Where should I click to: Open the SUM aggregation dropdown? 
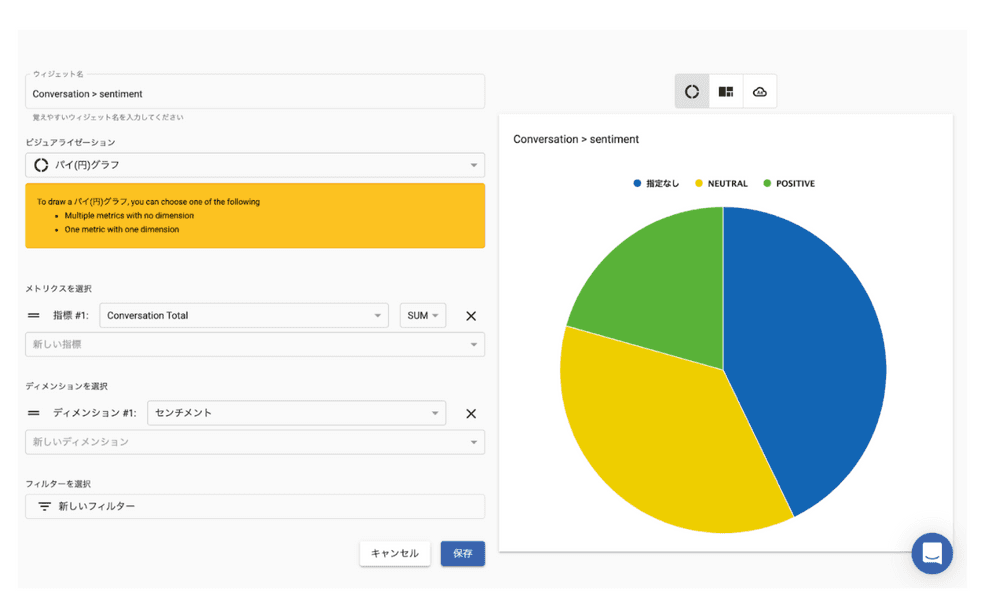423,316
